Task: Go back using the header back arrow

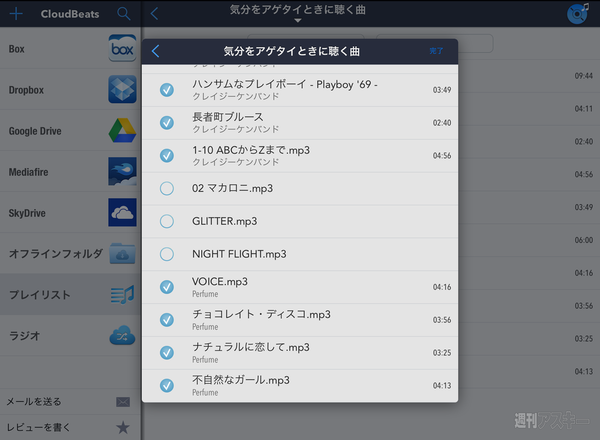Action: (154, 14)
